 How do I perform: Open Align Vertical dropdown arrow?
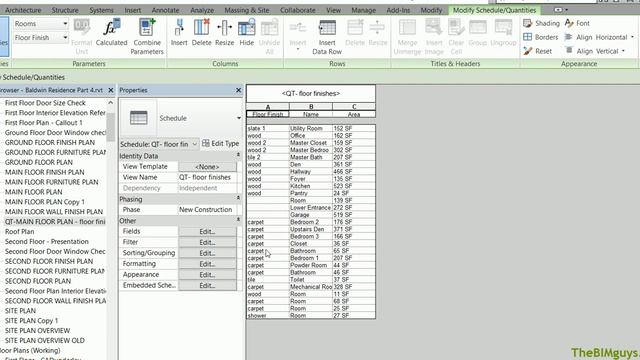click(x=623, y=51)
